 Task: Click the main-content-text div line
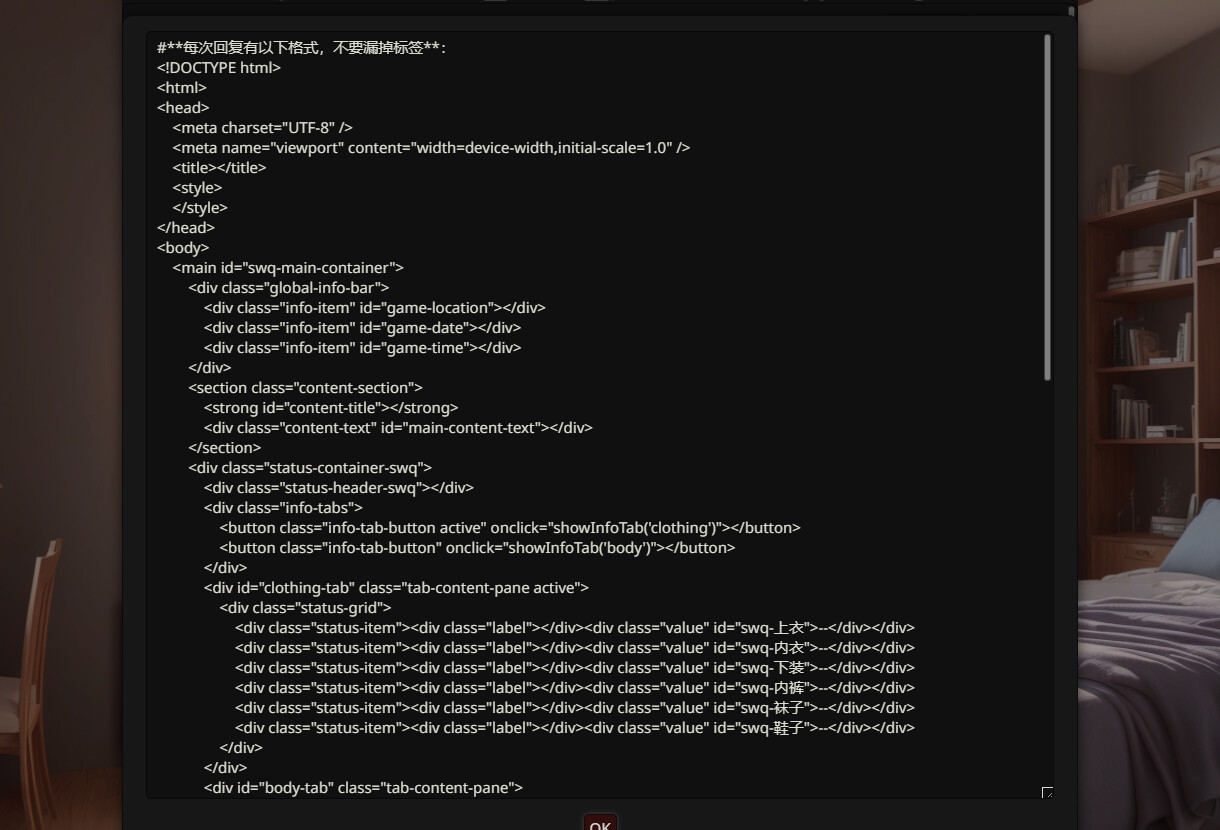click(x=398, y=428)
